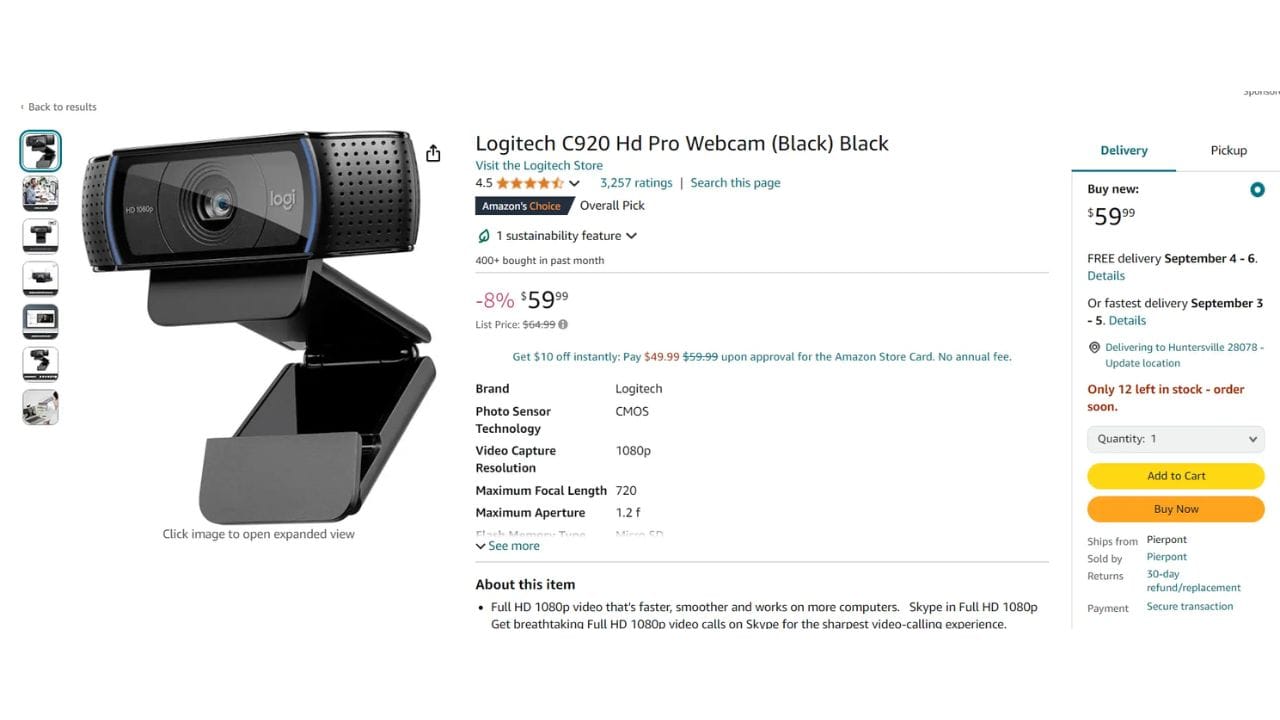Open the Visit the Logitech Store link
The height and width of the screenshot is (720, 1280).
click(539, 165)
